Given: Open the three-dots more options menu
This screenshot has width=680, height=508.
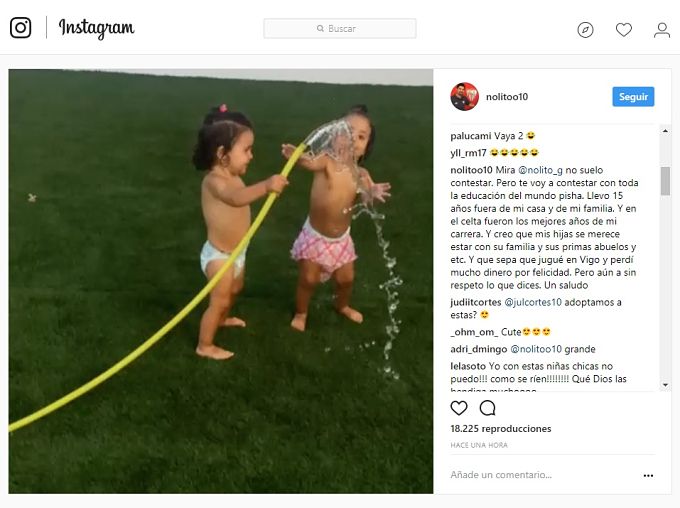Looking at the screenshot, I should tap(648, 475).
